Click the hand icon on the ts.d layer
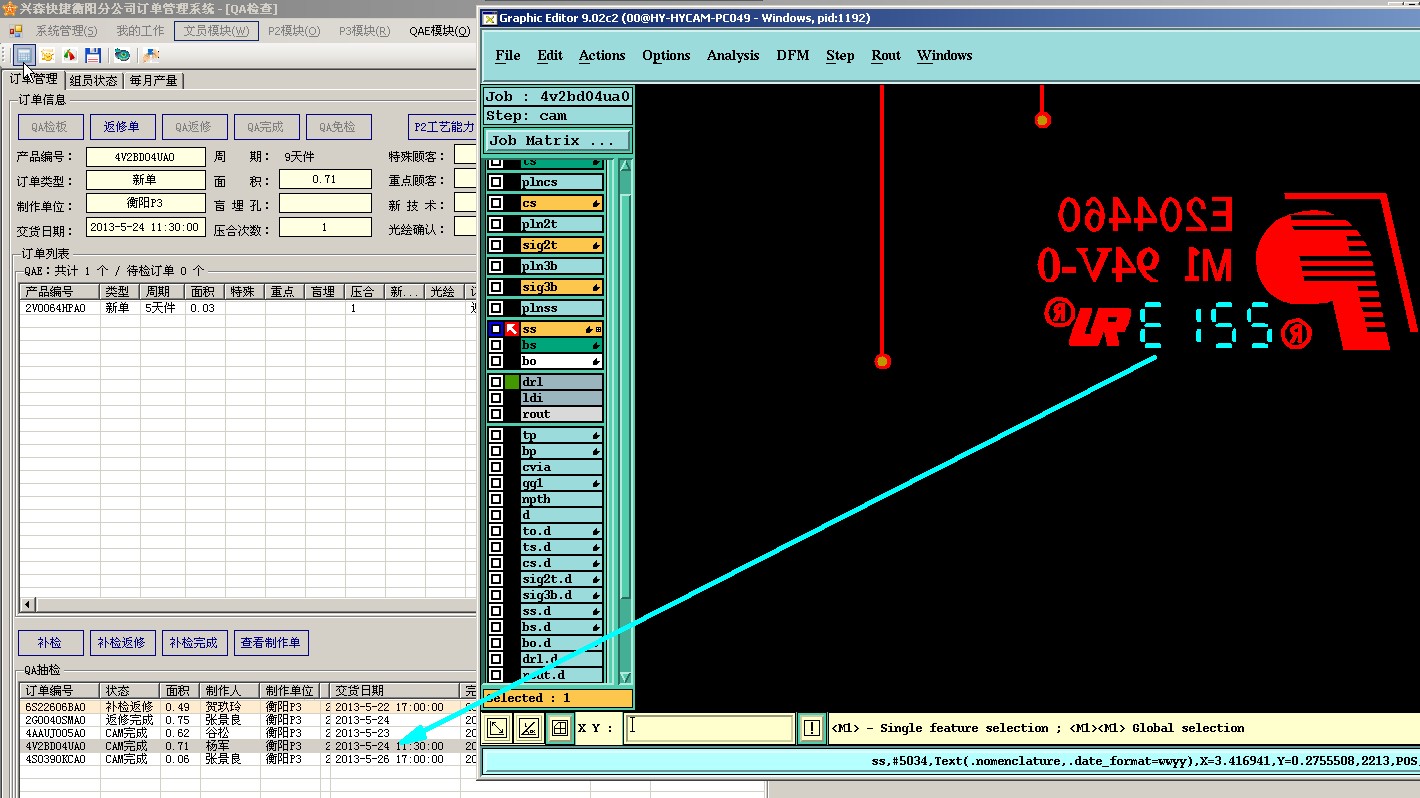Screen dimensions: 1420x798 coord(596,547)
